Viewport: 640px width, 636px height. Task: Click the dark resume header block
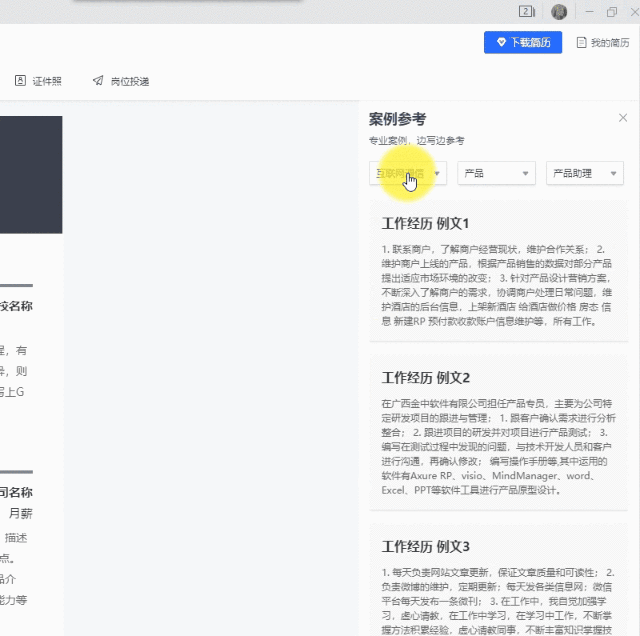point(31,175)
